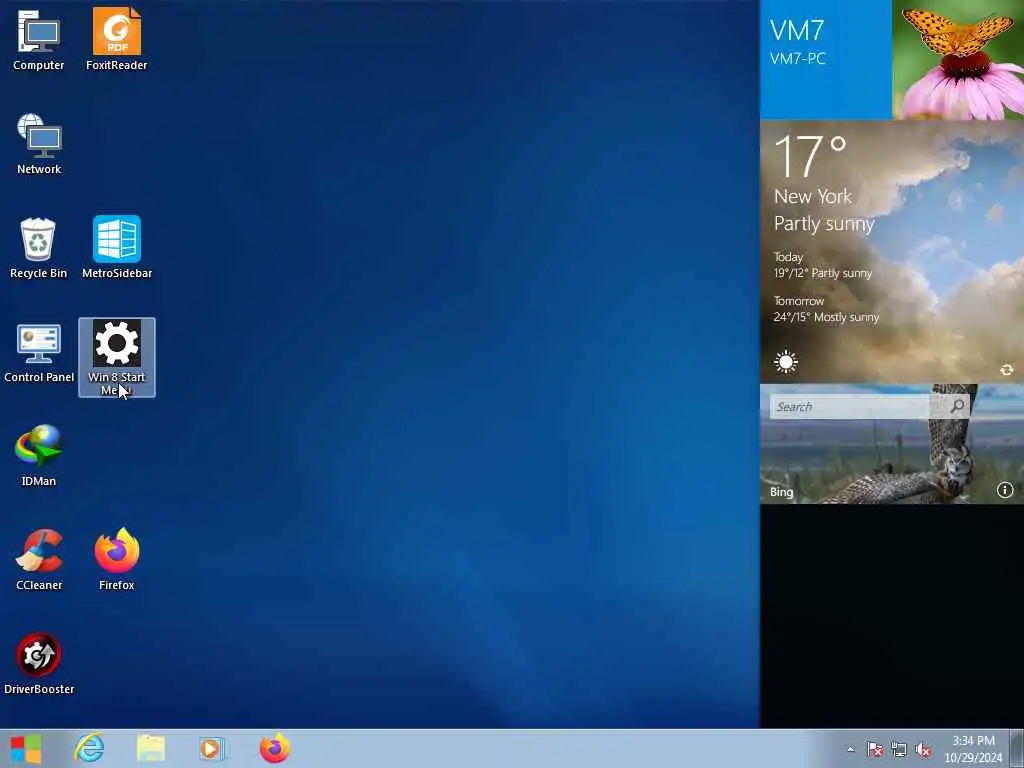Click the VM7-PC computer name
The width and height of the screenshot is (1024, 768).
(x=797, y=59)
